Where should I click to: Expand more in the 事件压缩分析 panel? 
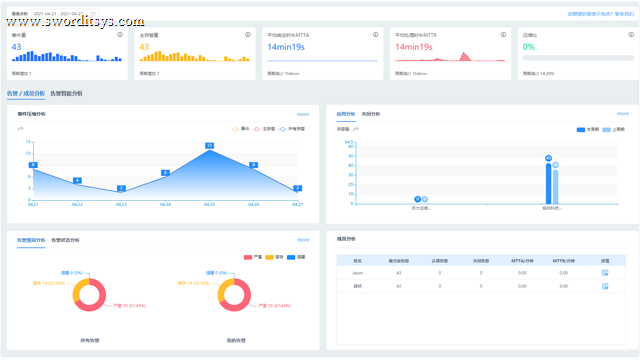click(303, 114)
